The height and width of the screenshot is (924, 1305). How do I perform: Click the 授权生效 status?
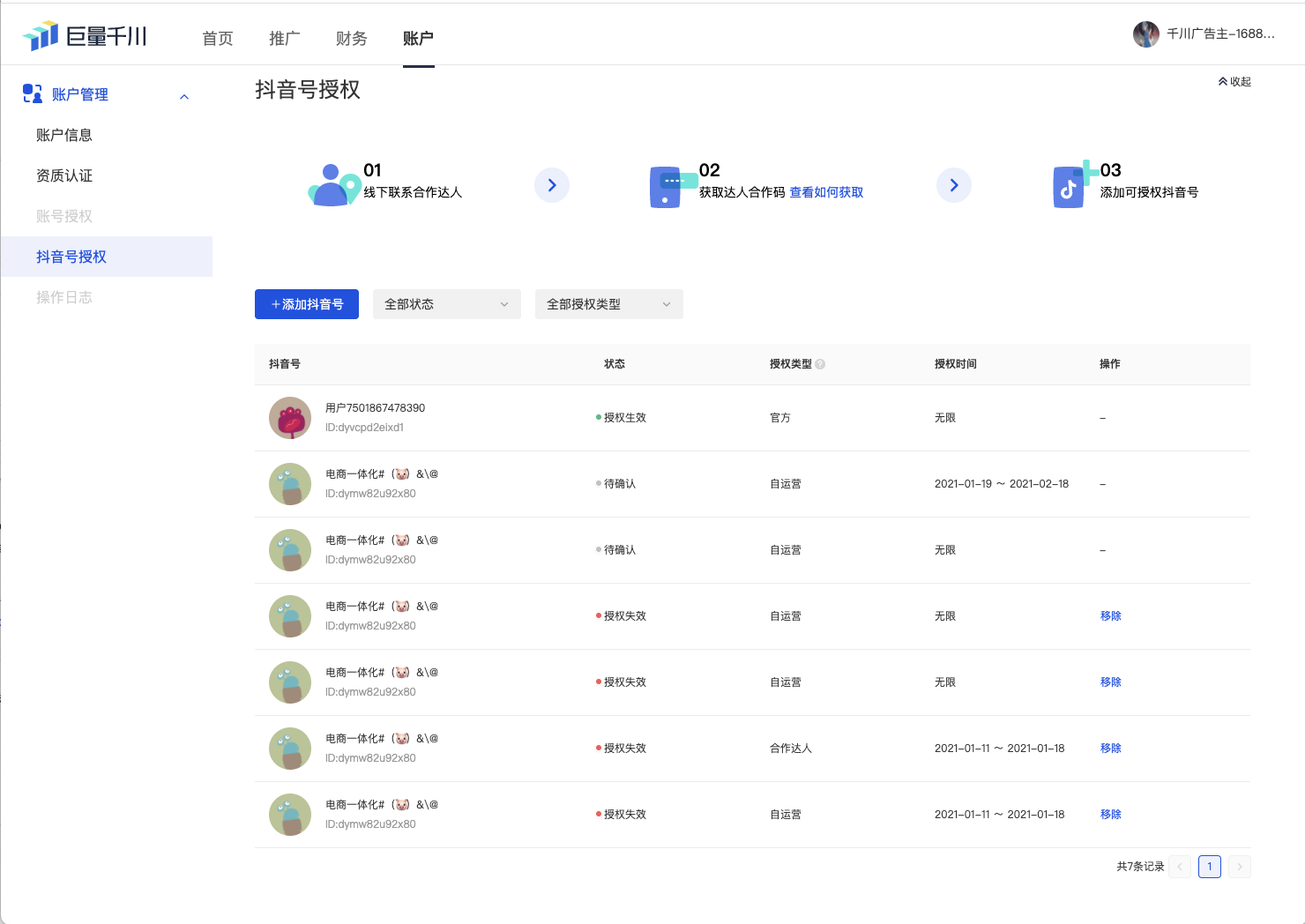coord(622,418)
